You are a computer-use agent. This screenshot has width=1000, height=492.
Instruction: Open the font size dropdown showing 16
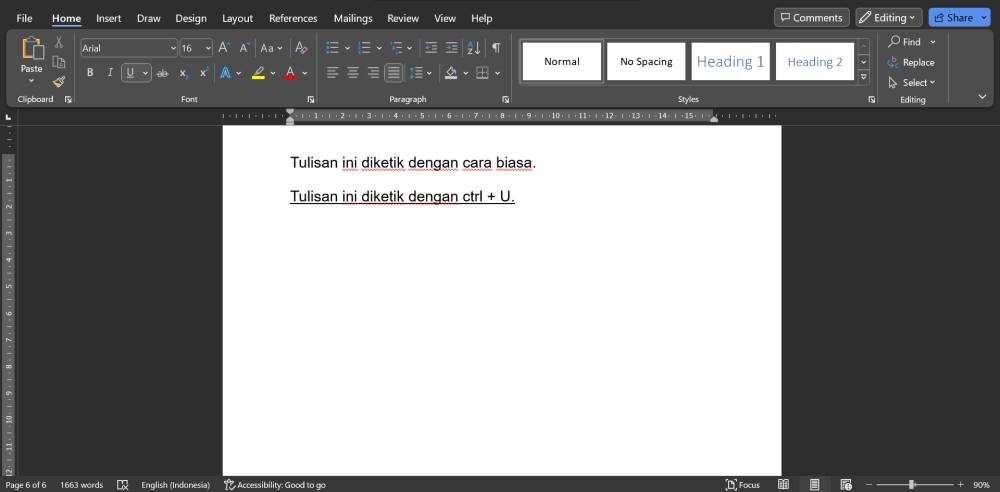click(x=196, y=48)
